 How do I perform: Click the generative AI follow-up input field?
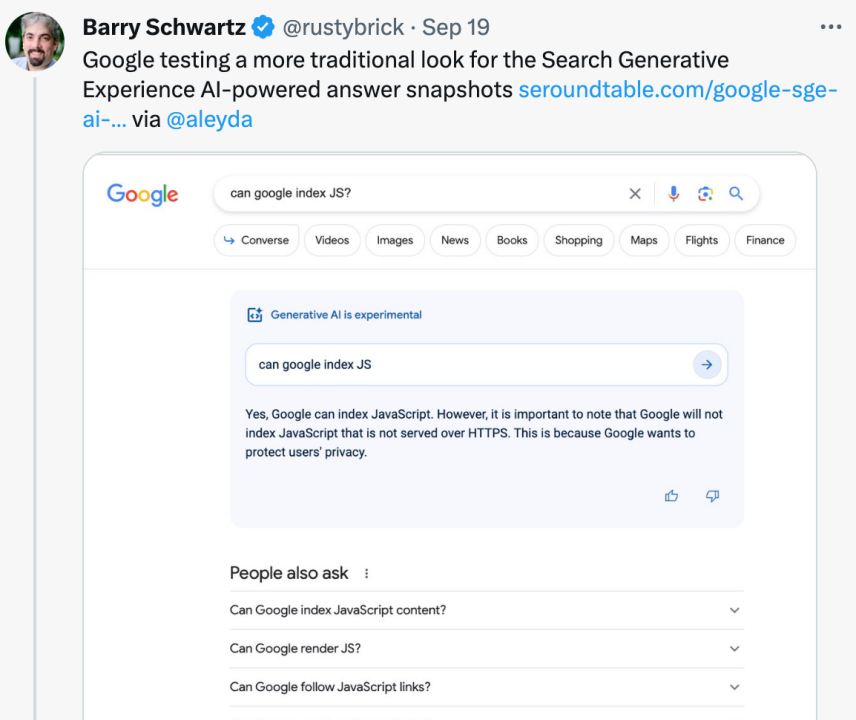pos(465,365)
